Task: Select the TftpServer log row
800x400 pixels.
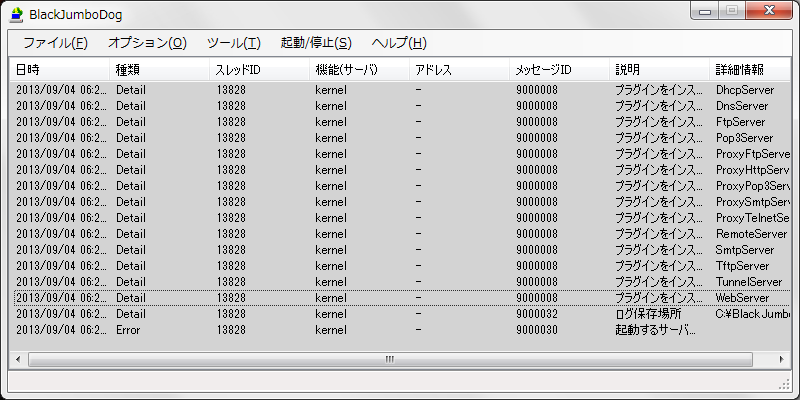Action: pyautogui.click(x=400, y=266)
